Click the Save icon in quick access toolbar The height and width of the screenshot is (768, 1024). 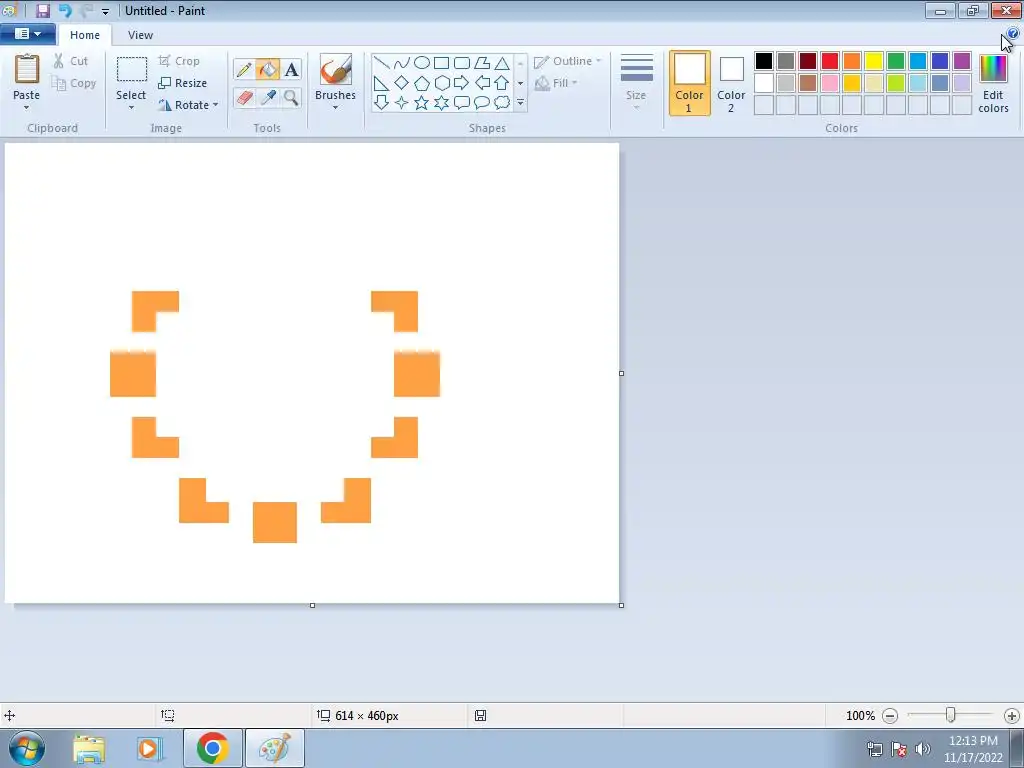click(x=42, y=10)
